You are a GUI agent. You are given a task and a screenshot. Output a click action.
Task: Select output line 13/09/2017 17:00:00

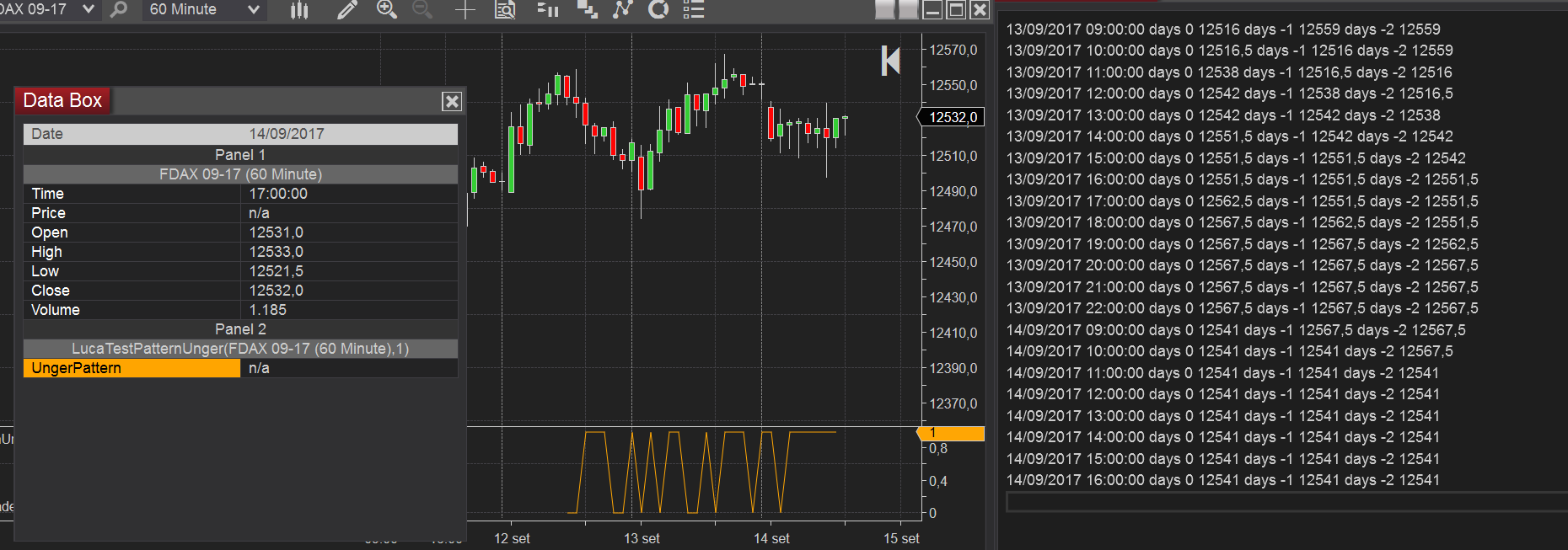tap(1242, 201)
